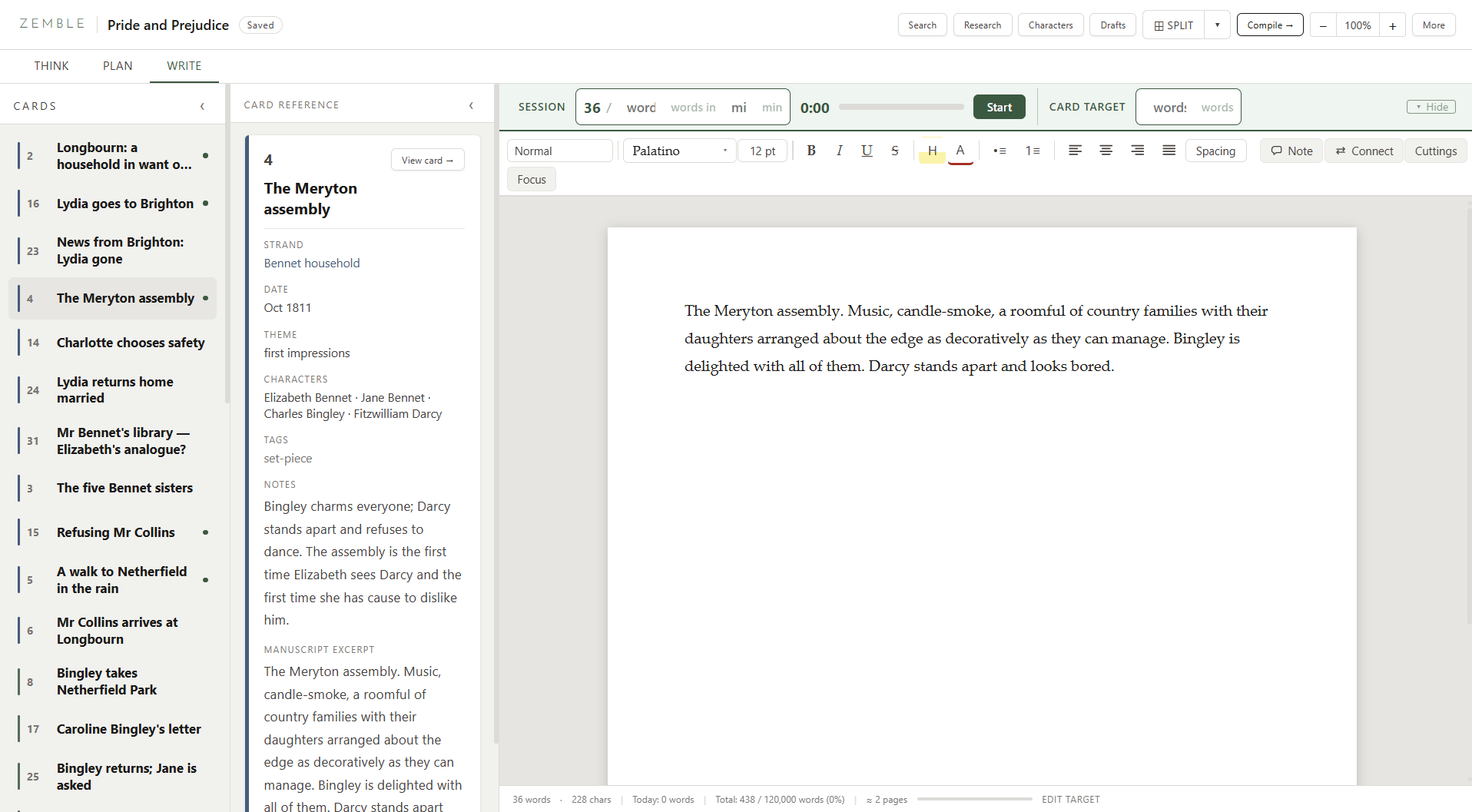The height and width of the screenshot is (812, 1472).
Task: Open the Characters panel
Action: pyautogui.click(x=1050, y=25)
